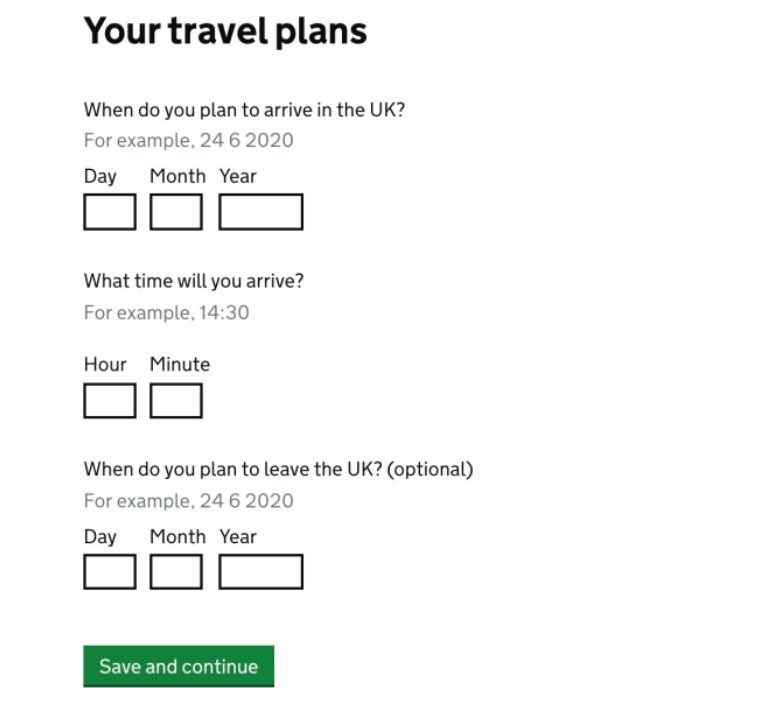774x714 pixels.
Task: Click the arrival date Month input box
Action: tap(176, 212)
